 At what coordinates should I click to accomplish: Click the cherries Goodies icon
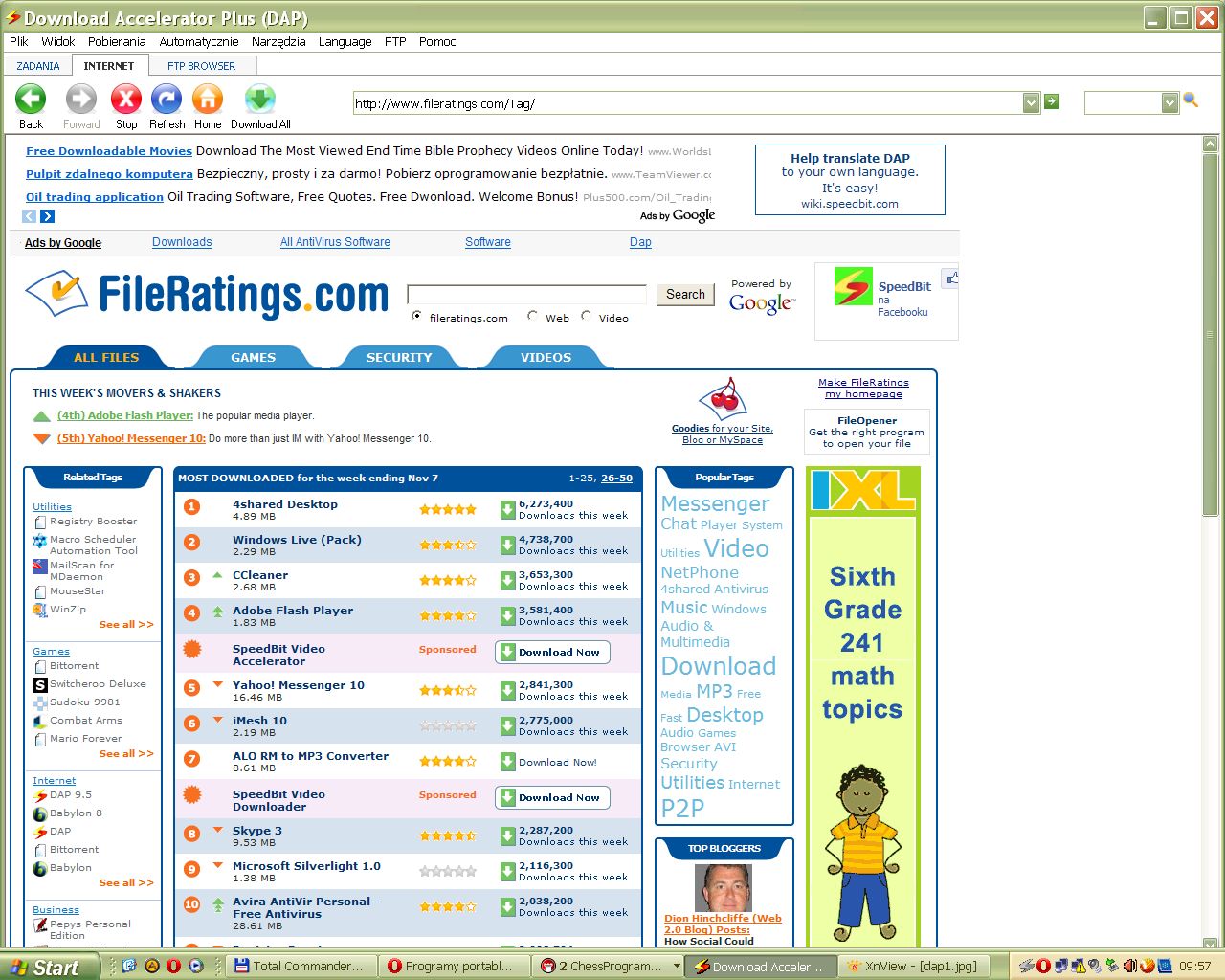click(x=723, y=398)
